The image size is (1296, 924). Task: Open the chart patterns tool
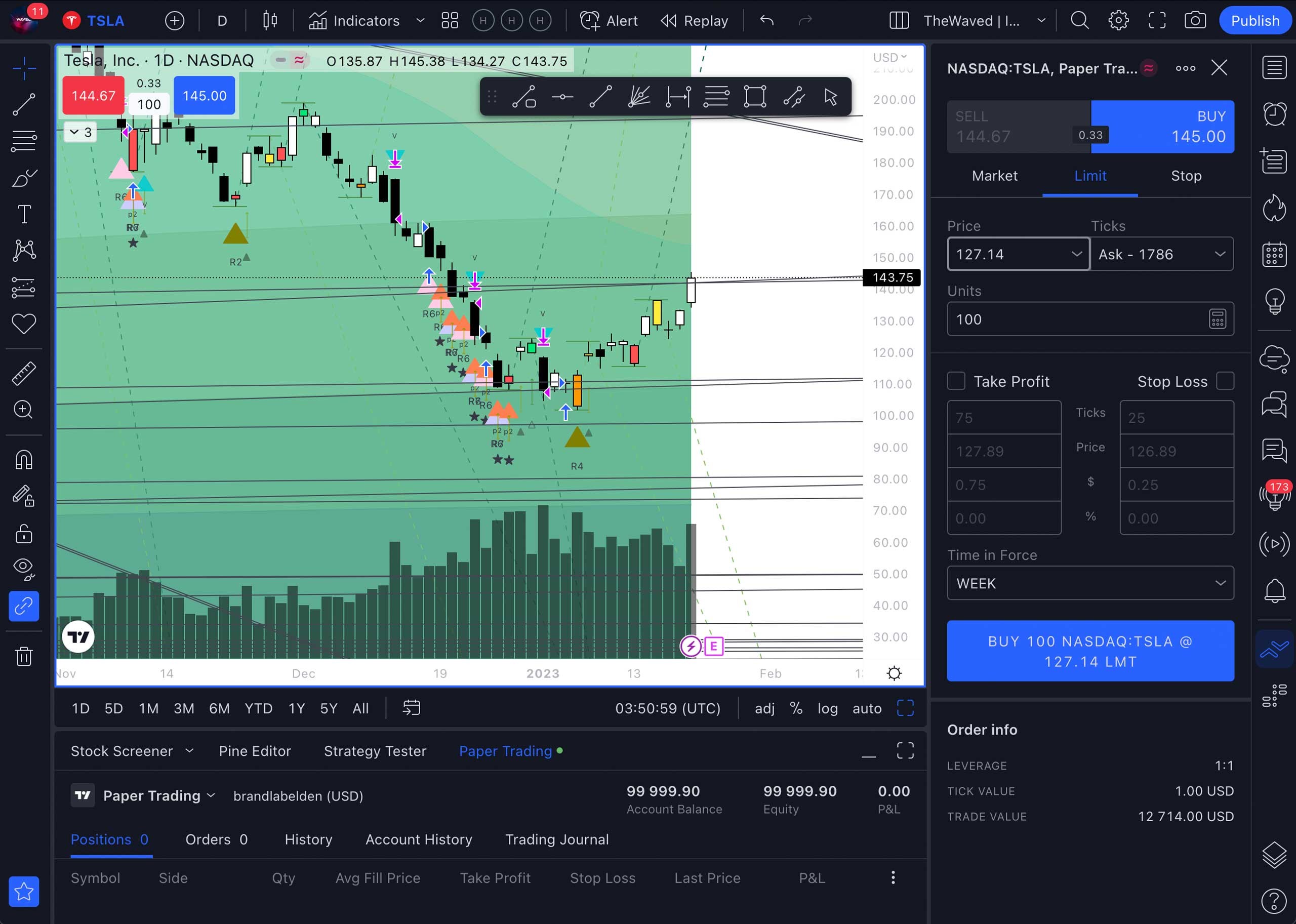pyautogui.click(x=24, y=250)
